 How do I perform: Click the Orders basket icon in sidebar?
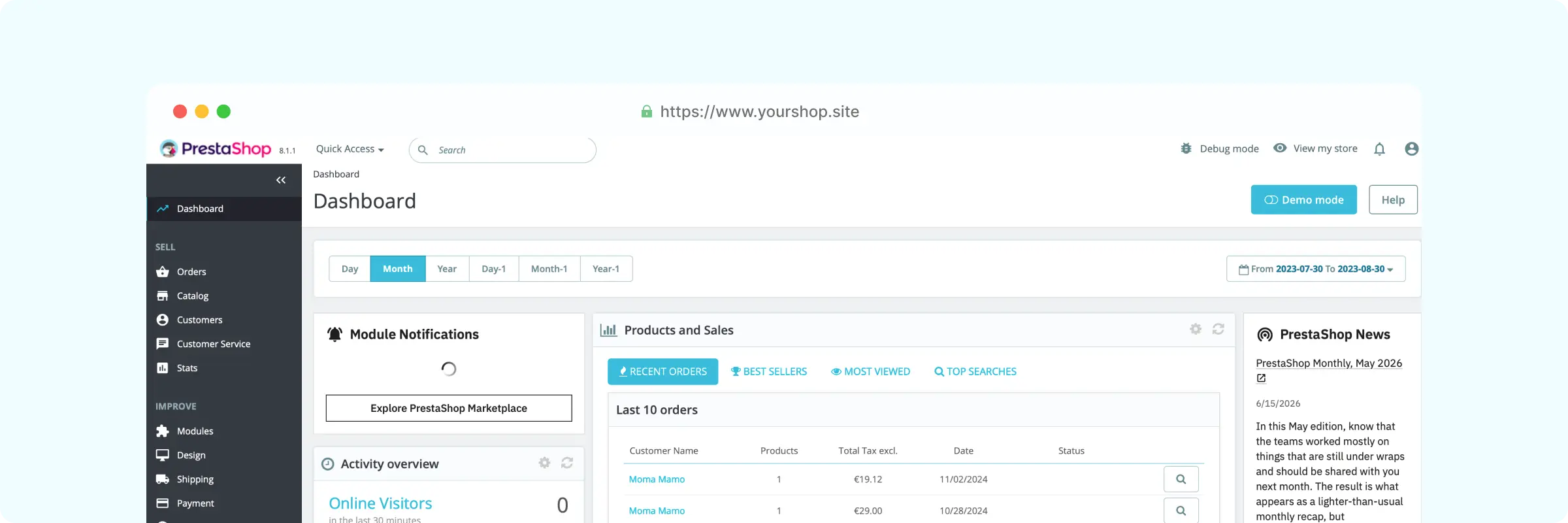coord(163,272)
